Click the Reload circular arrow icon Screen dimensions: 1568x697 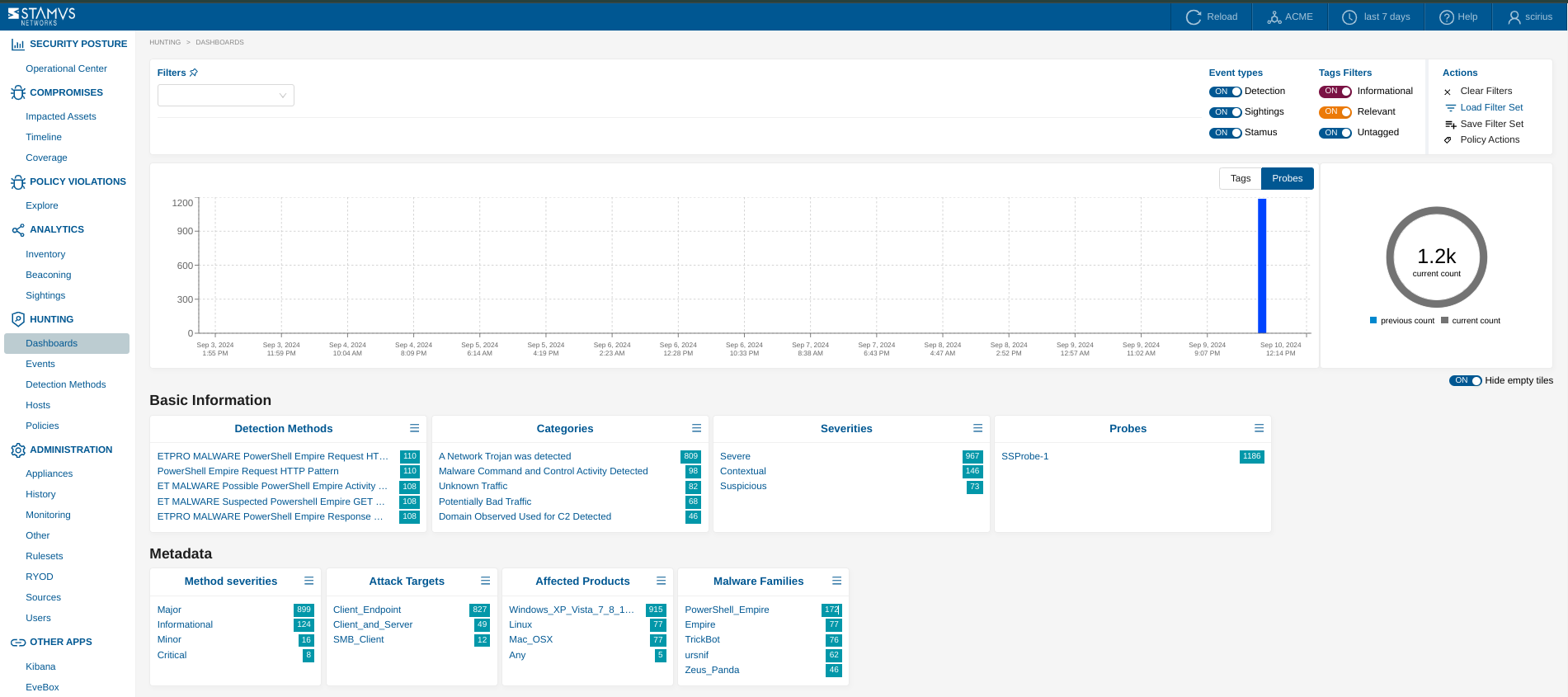(1194, 16)
